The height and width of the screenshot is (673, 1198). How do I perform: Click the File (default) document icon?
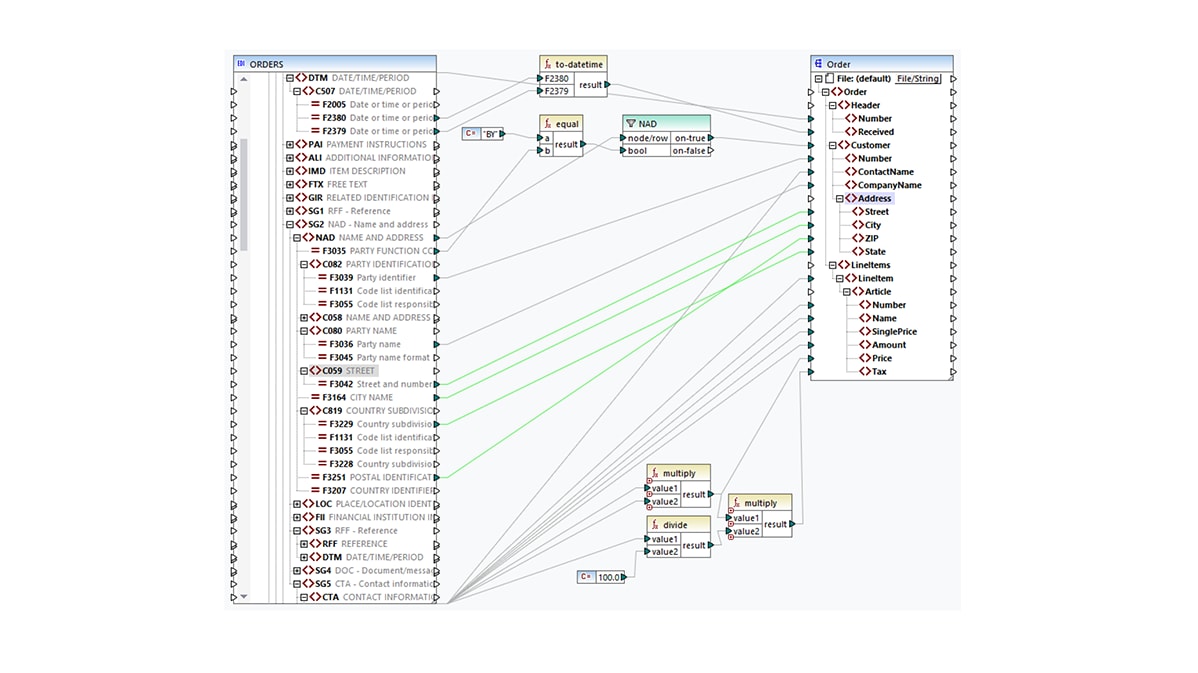pos(829,78)
